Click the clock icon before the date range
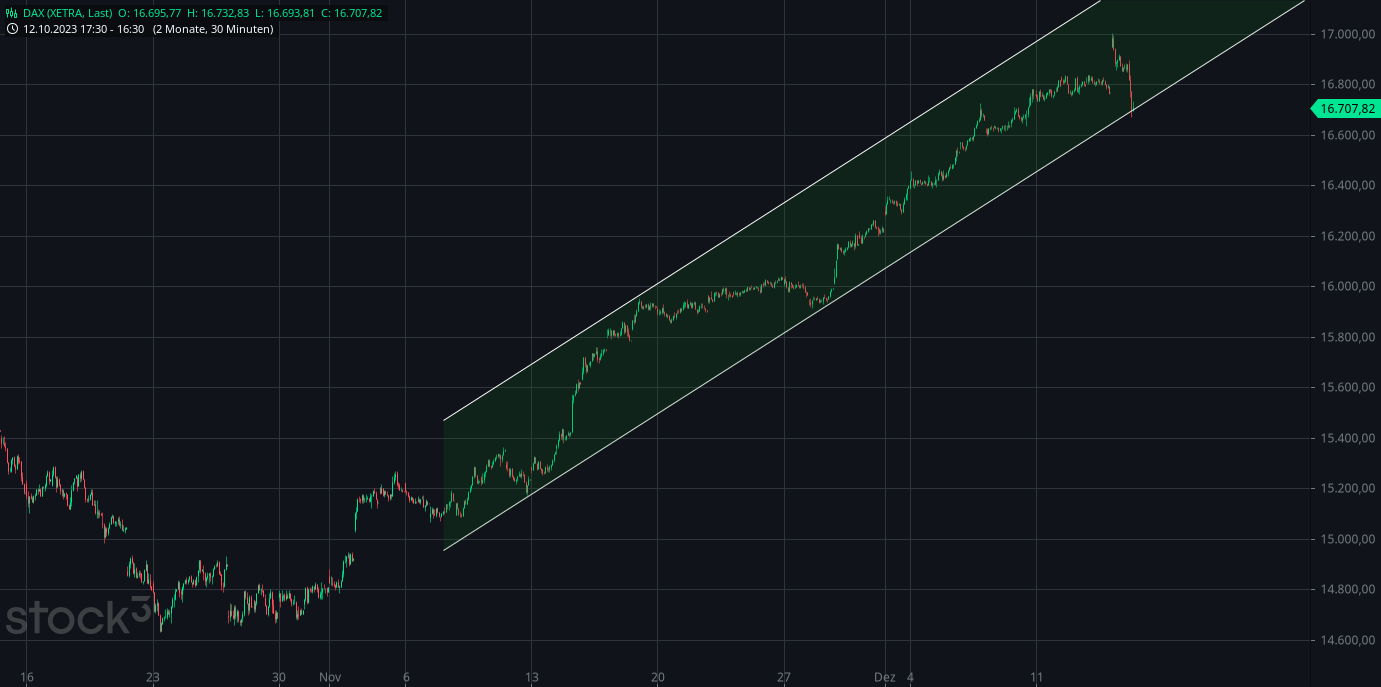Viewport: 1381px width, 687px height. 12,30
